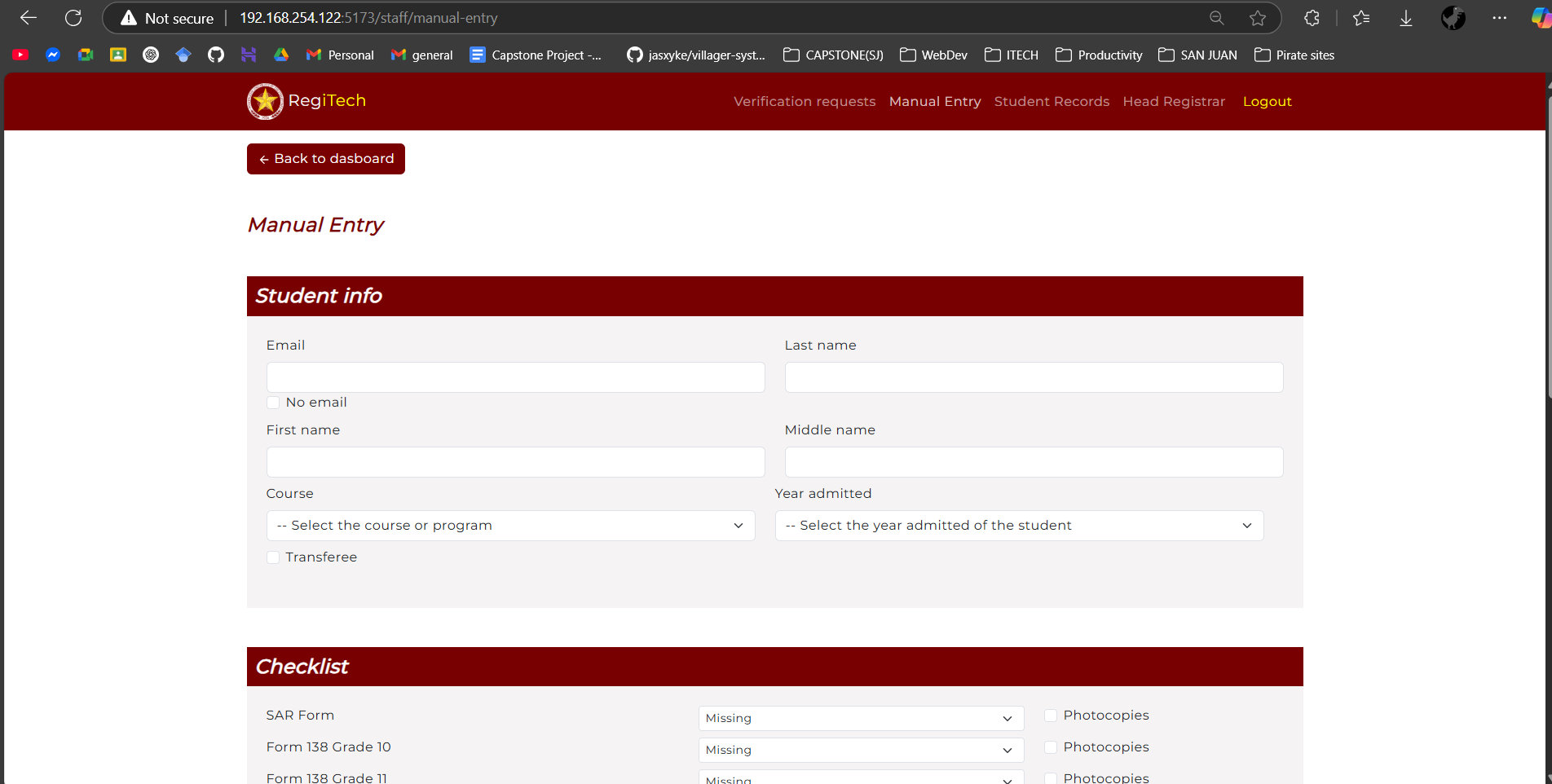Open the browser Downloads icon

pos(1406,18)
